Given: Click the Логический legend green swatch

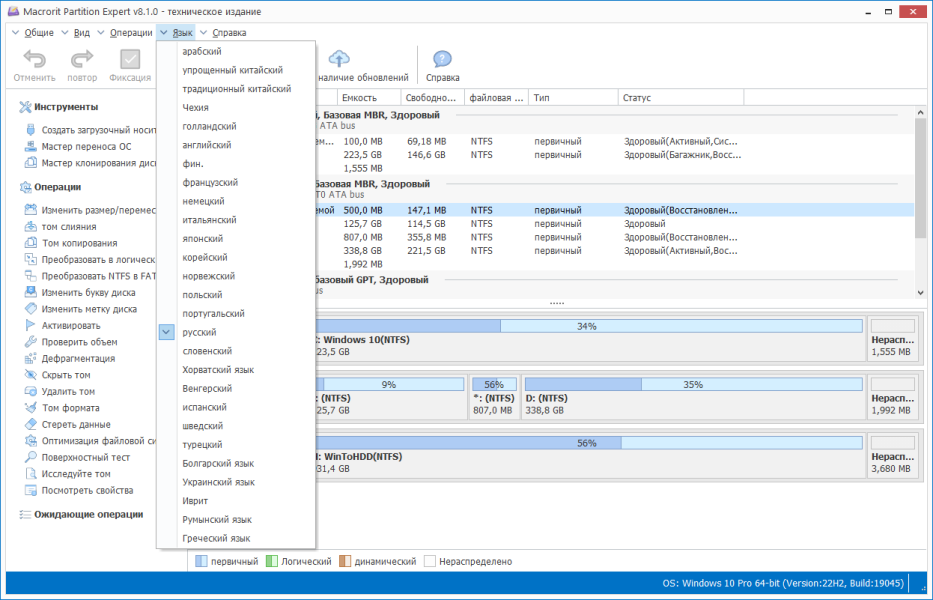Looking at the screenshot, I should pos(272,561).
